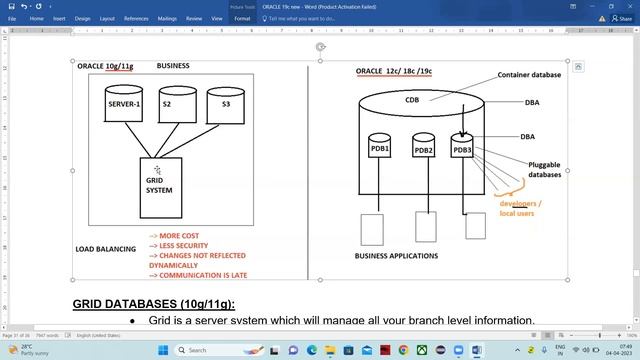This screenshot has height=360, width=640.
Task: Click the 'LOAD BALANCING' label in diagram
Action: click(x=106, y=249)
